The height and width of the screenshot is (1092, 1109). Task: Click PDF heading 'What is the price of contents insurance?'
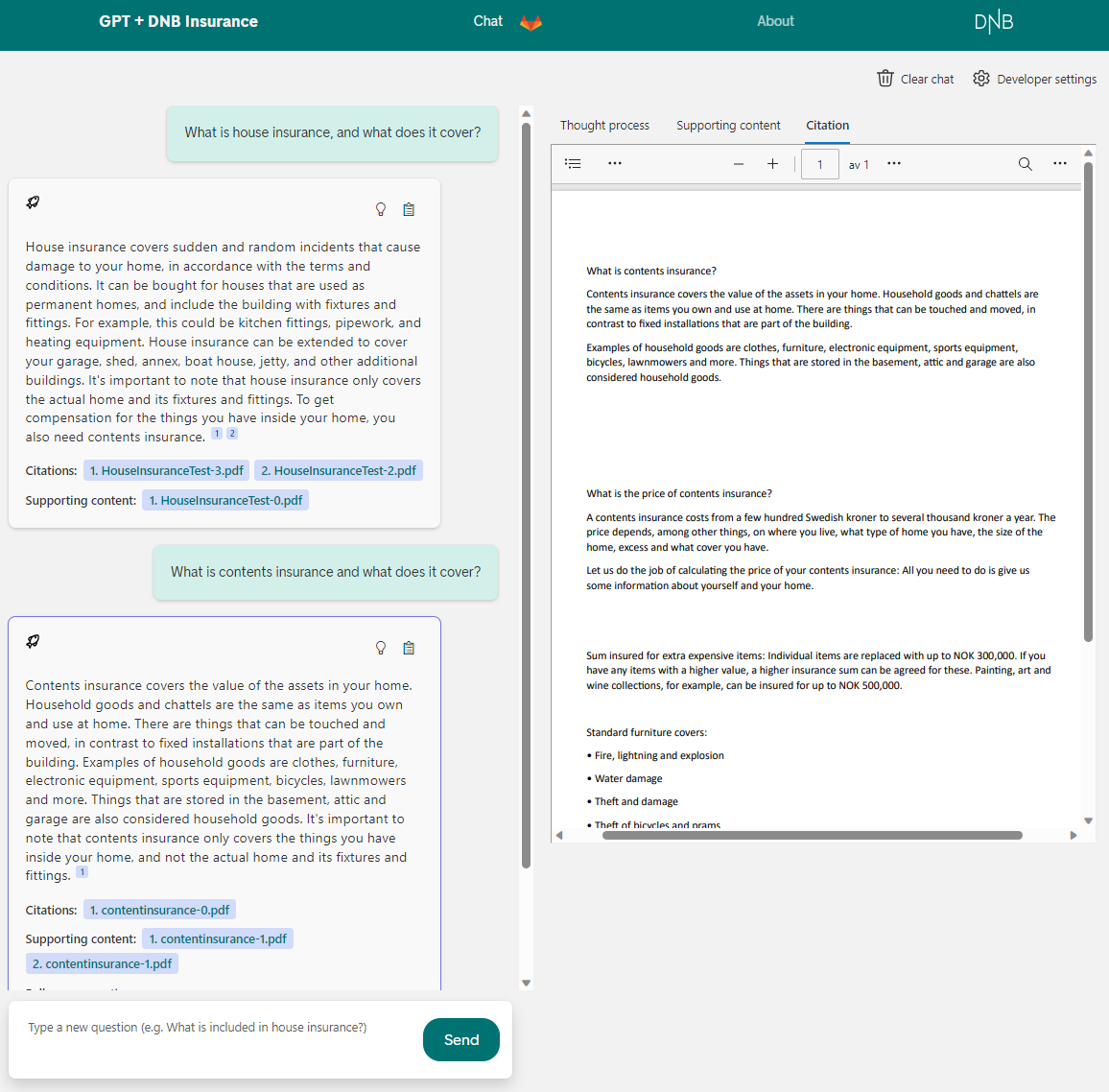679,493
